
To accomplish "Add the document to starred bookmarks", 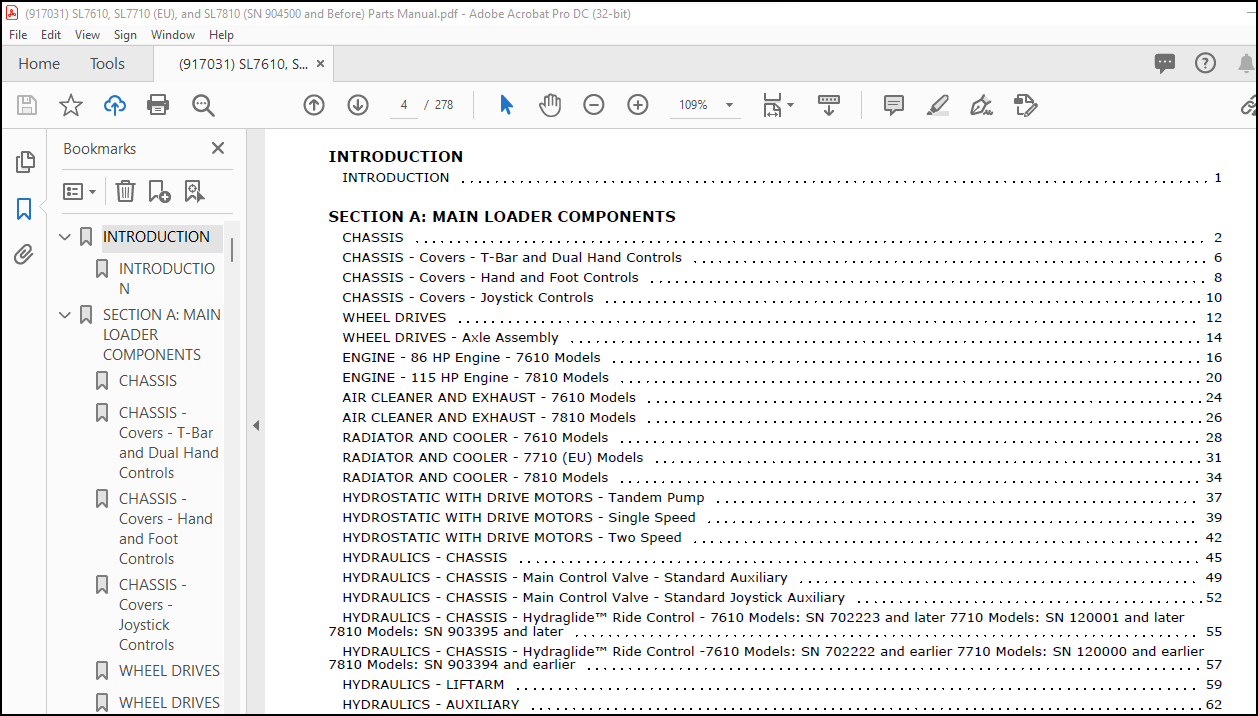I will [71, 105].
